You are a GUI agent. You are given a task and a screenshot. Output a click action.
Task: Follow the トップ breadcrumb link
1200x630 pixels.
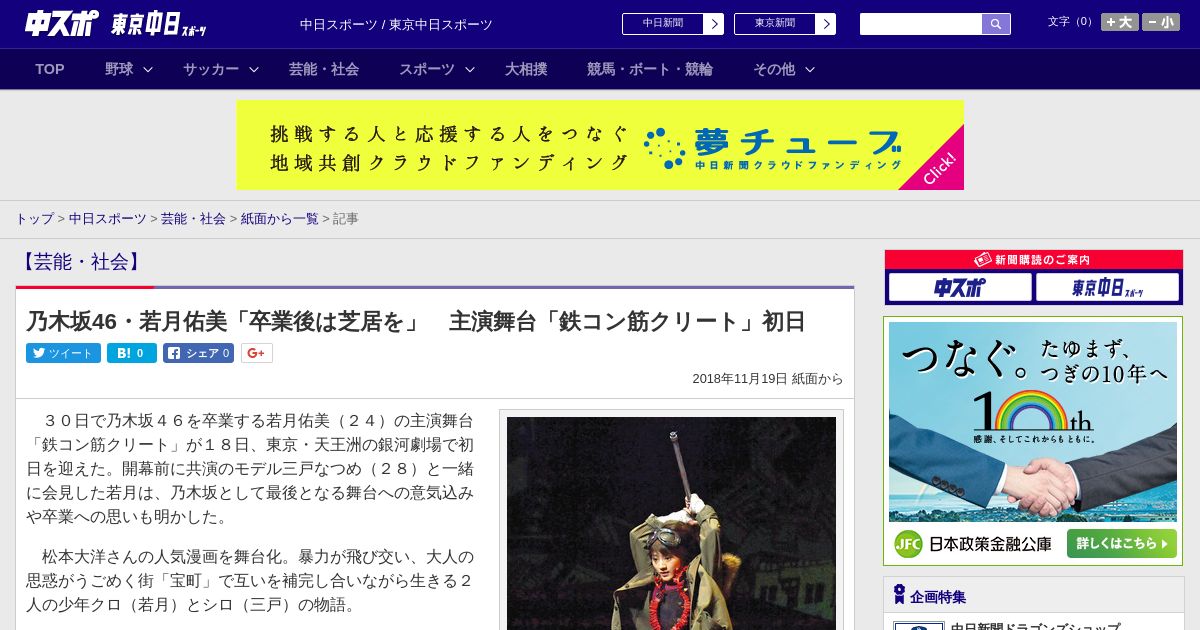pyautogui.click(x=34, y=218)
